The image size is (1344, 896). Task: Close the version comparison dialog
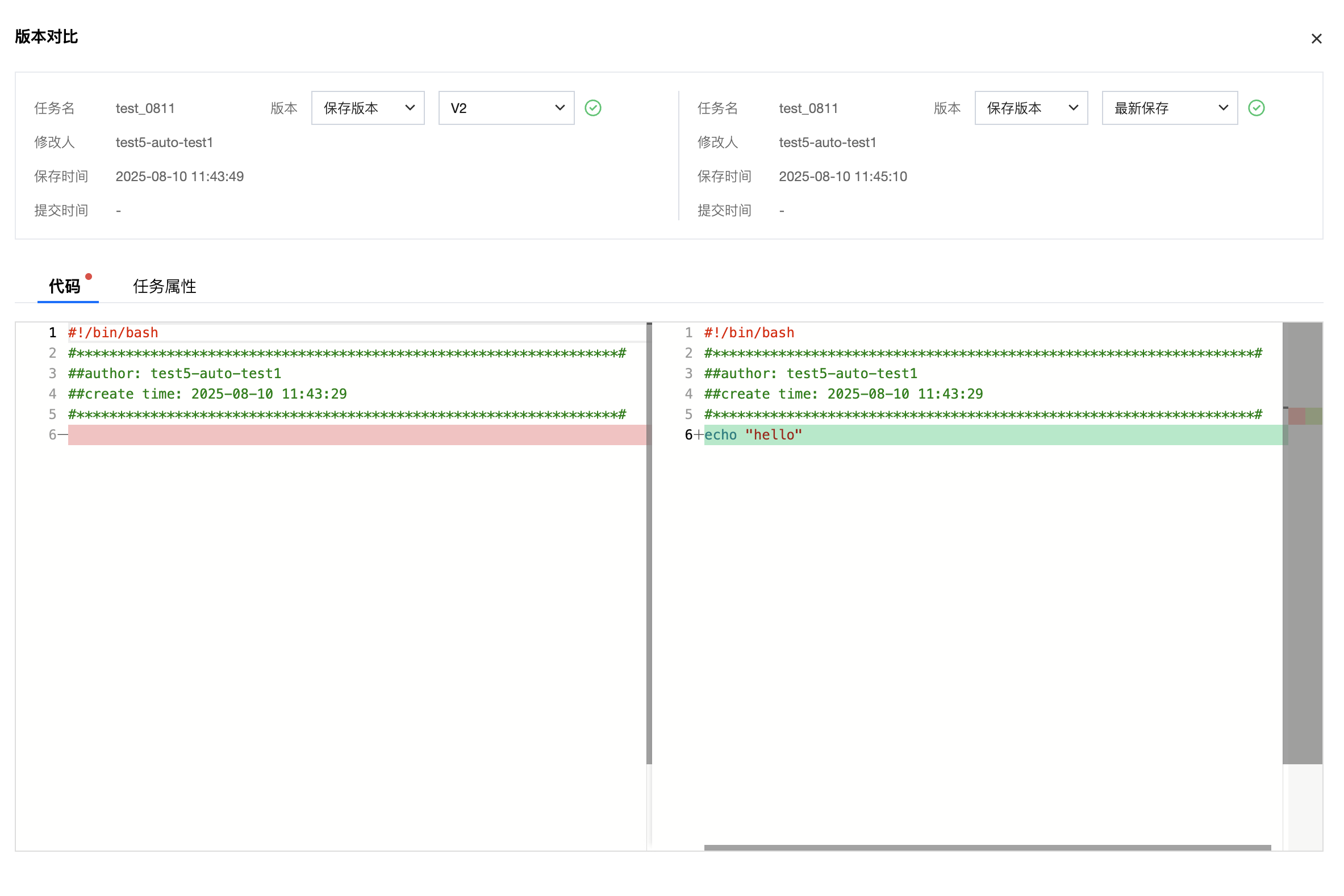[1316, 39]
